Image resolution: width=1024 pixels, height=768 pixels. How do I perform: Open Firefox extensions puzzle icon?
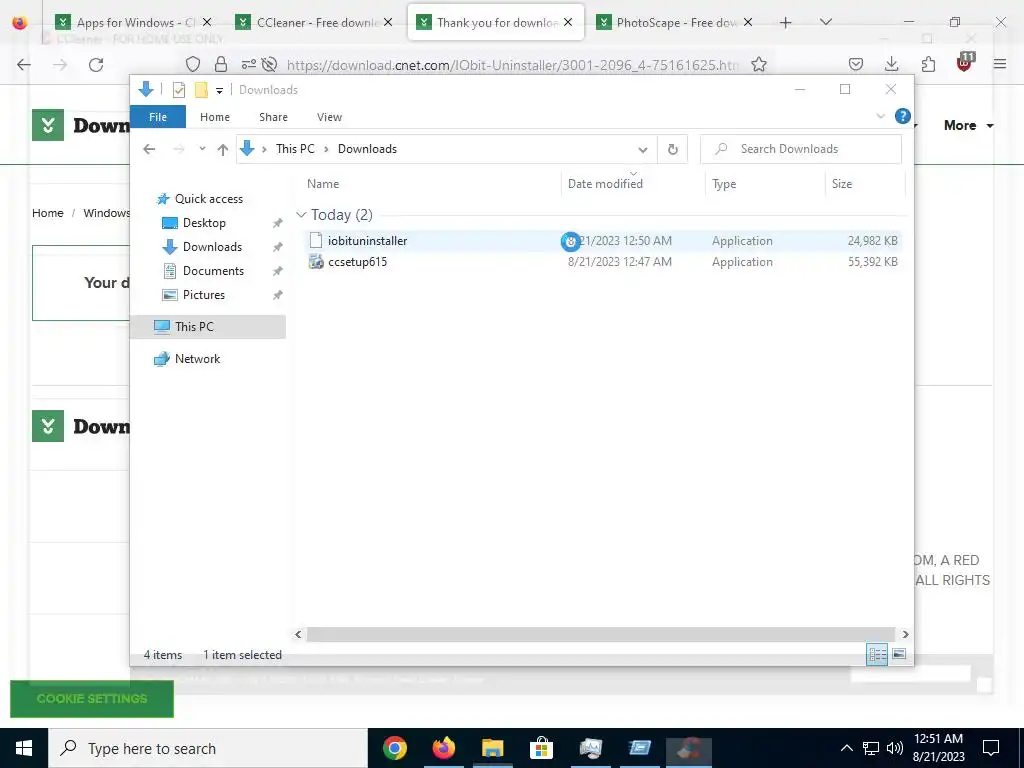point(928,65)
